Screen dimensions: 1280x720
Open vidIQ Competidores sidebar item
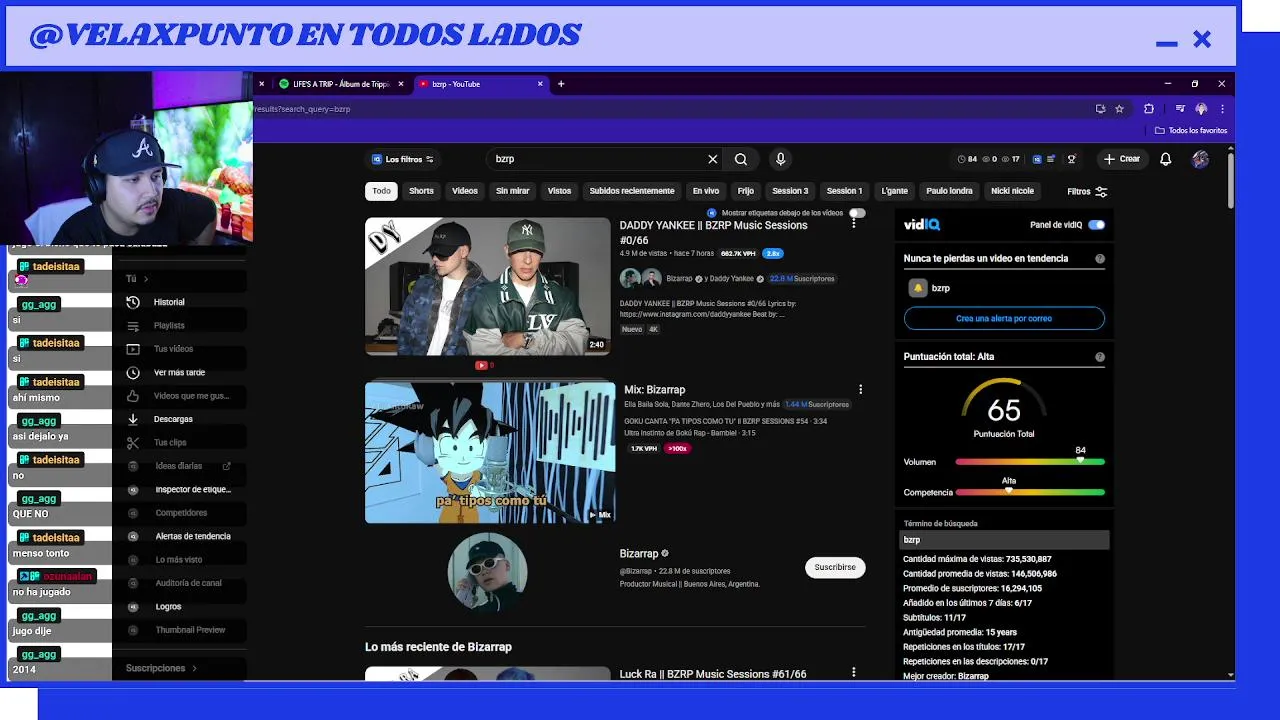coord(180,513)
